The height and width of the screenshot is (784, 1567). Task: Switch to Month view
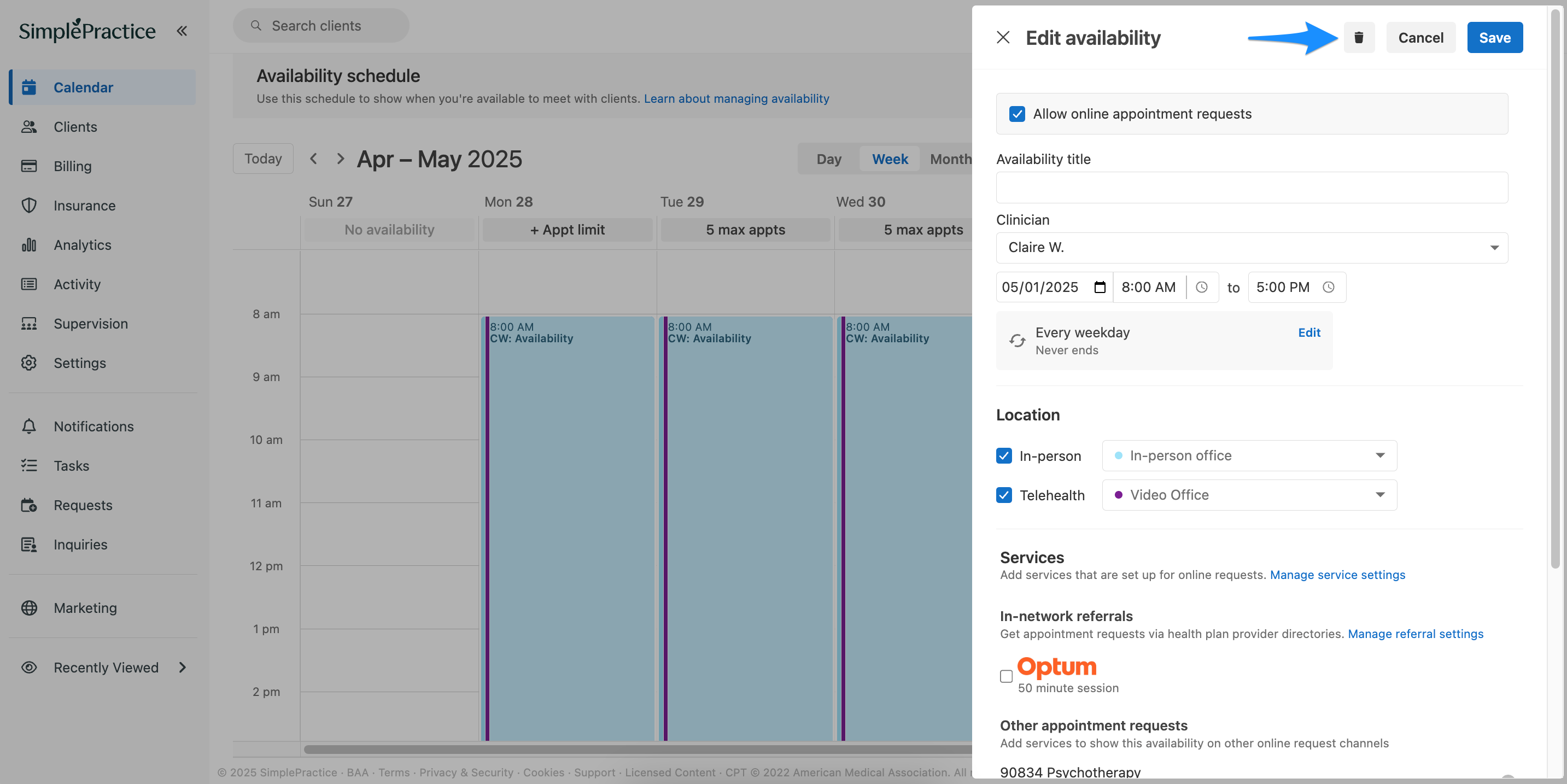point(950,159)
